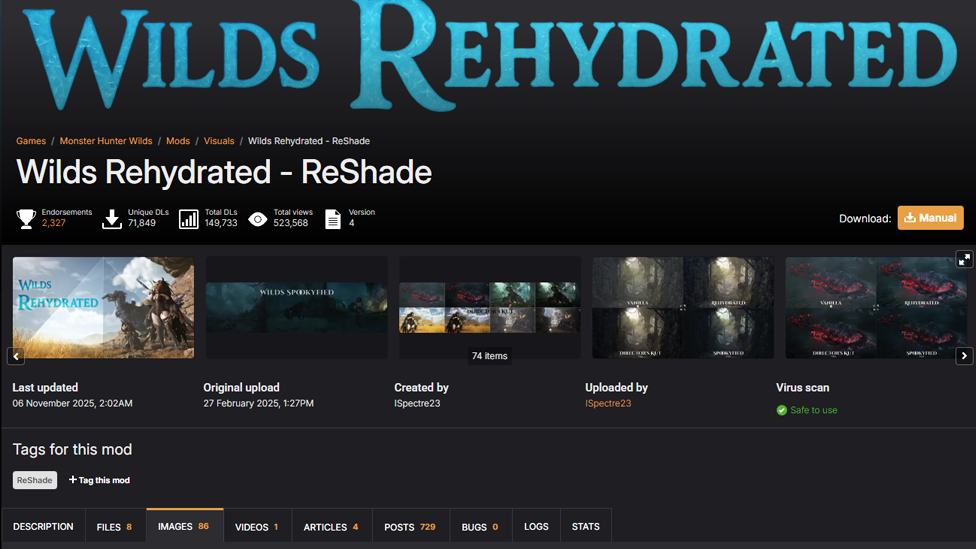
Task: Open Visuals breadcrumb link
Action: point(219,141)
